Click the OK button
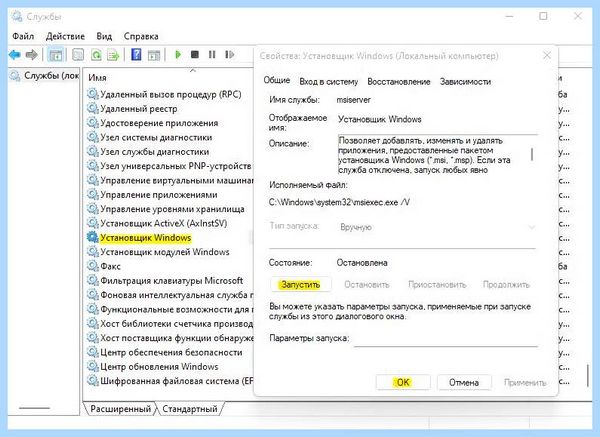The image size is (600, 437). (x=403, y=382)
